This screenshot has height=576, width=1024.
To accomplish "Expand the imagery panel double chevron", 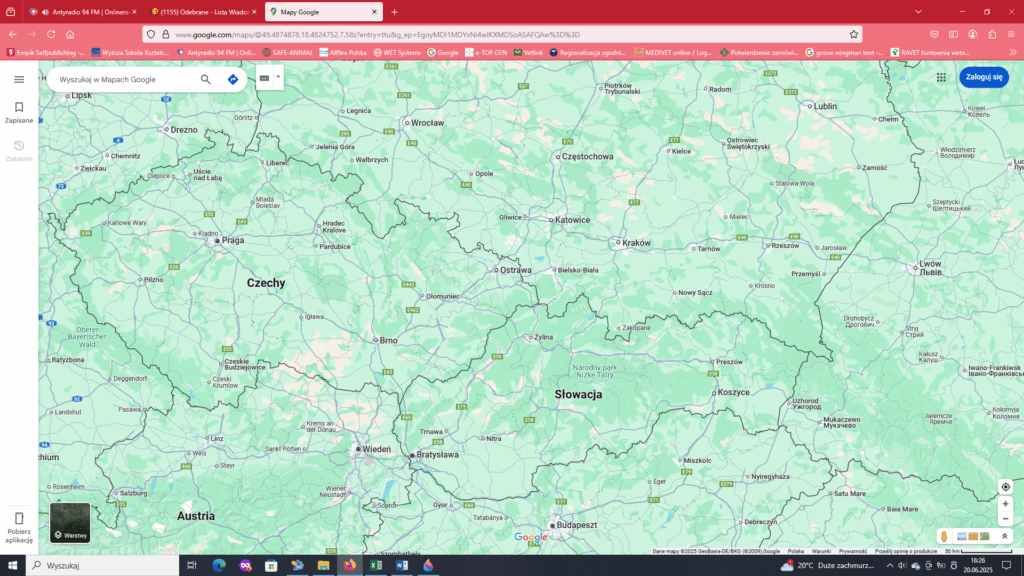I will pyautogui.click(x=1004, y=536).
